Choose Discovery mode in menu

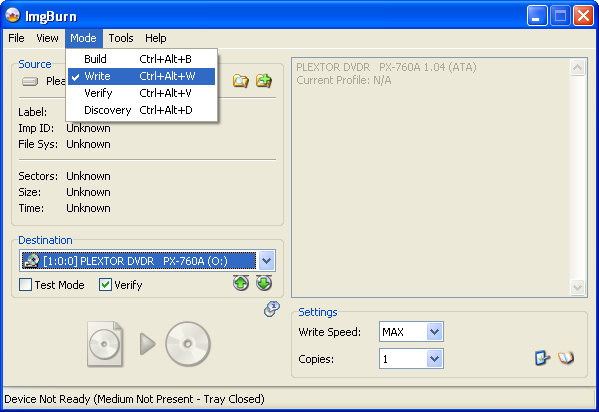[x=141, y=110]
